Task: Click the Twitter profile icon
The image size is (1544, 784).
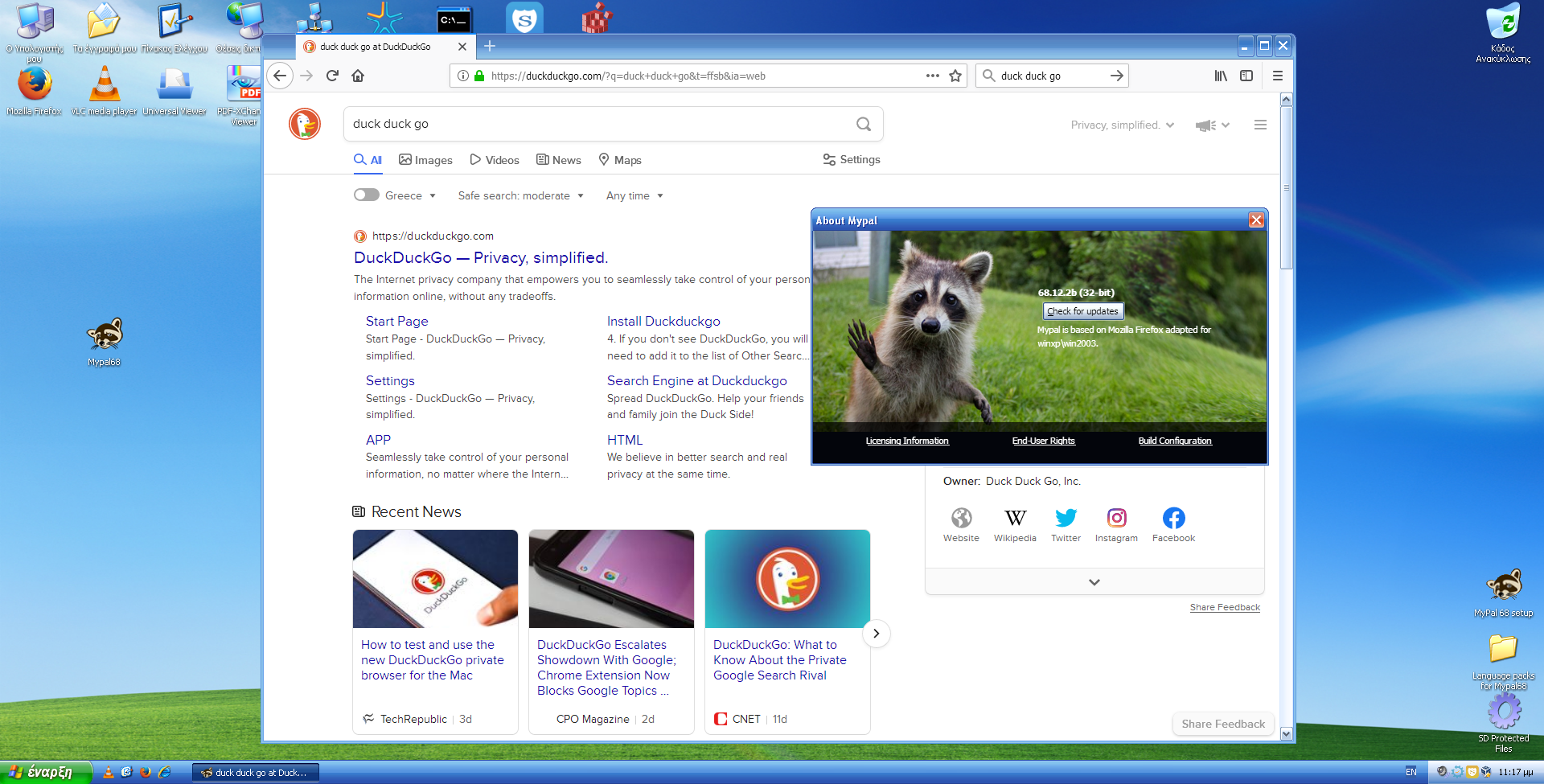Action: click(x=1066, y=519)
